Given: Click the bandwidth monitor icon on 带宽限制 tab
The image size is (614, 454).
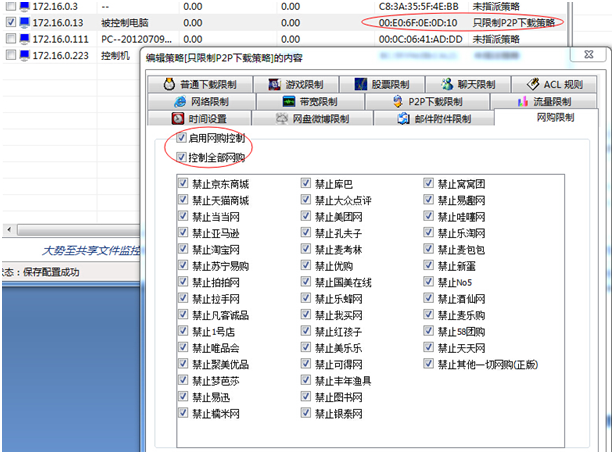Looking at the screenshot, I should 289,102.
